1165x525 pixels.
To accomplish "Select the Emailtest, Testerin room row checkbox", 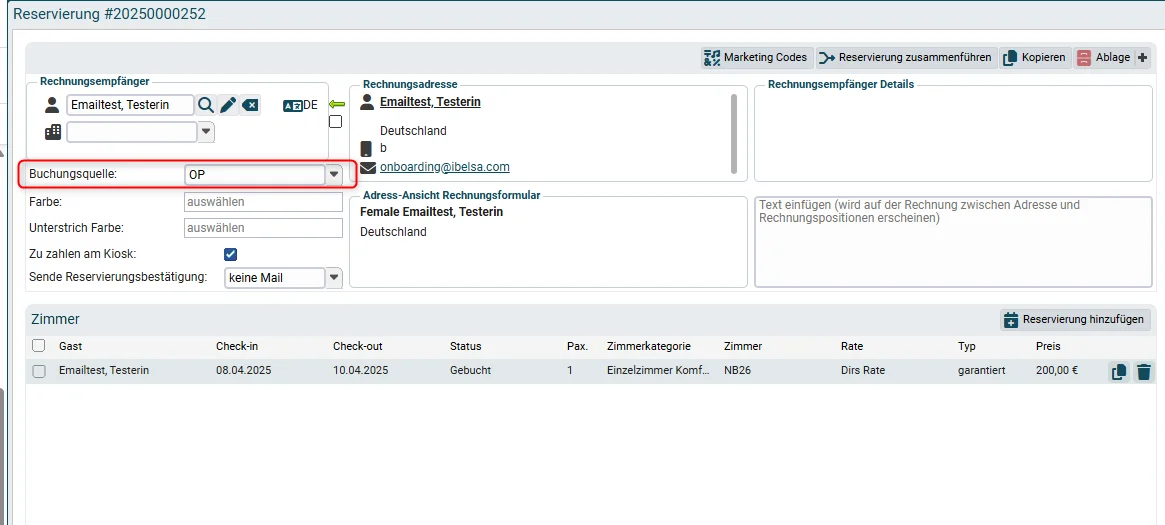I will (x=39, y=371).
